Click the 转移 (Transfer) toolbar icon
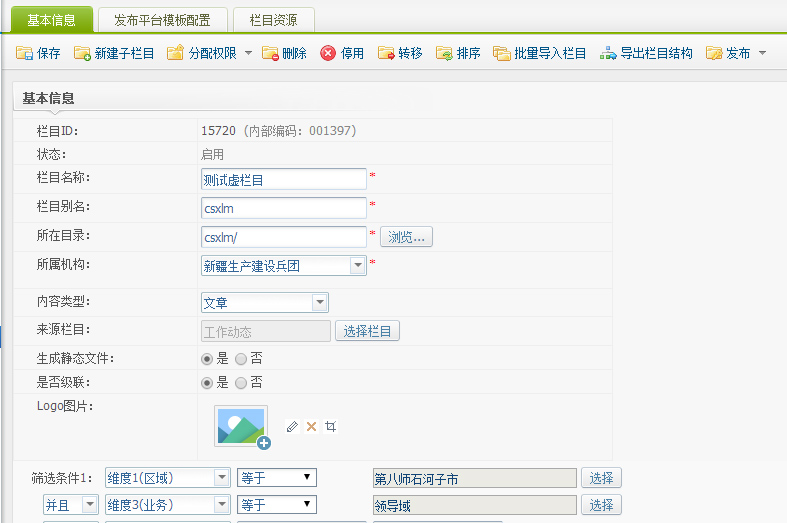 (x=386, y=53)
